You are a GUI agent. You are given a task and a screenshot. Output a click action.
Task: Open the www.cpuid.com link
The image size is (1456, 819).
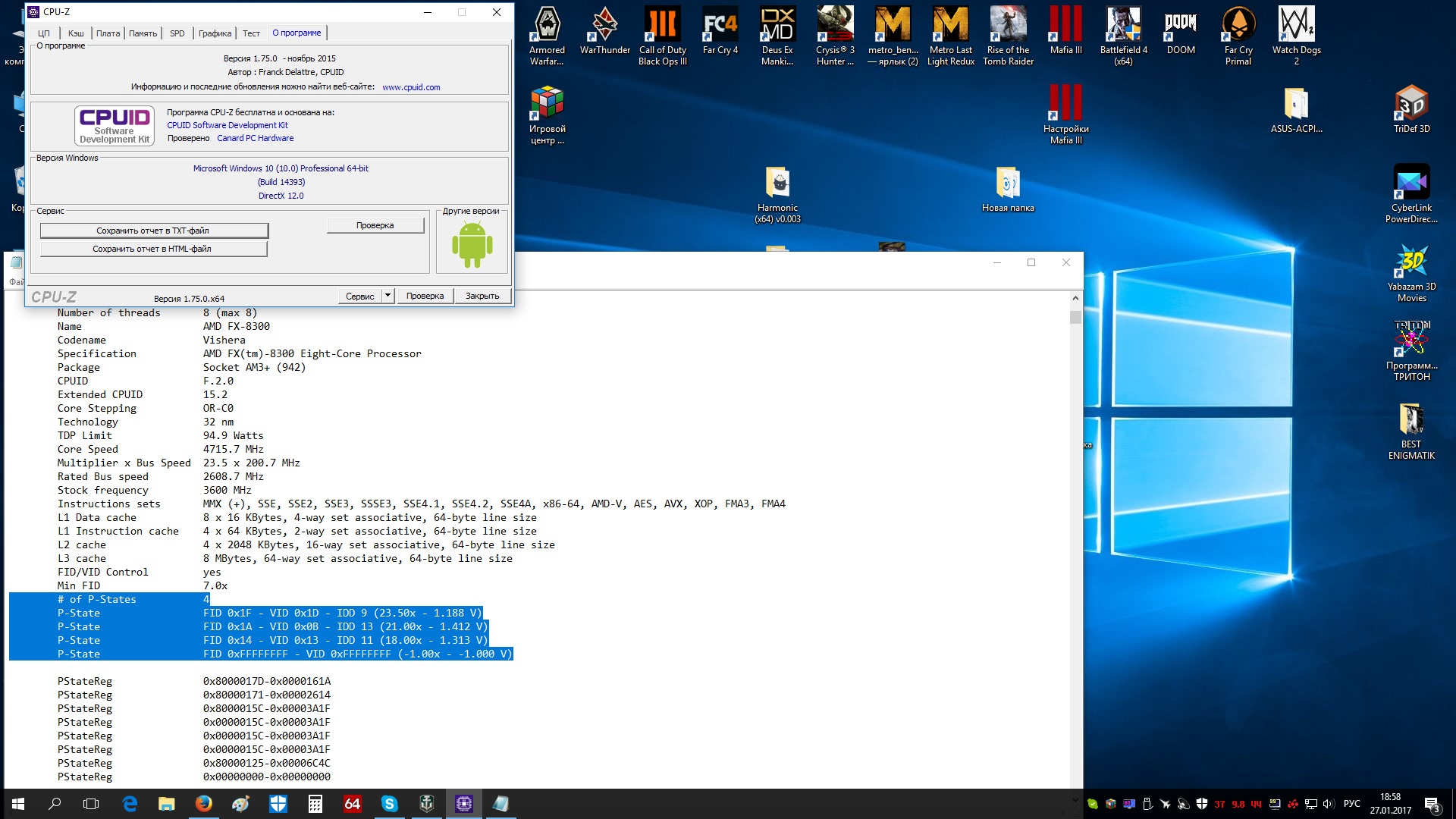pyautogui.click(x=411, y=87)
